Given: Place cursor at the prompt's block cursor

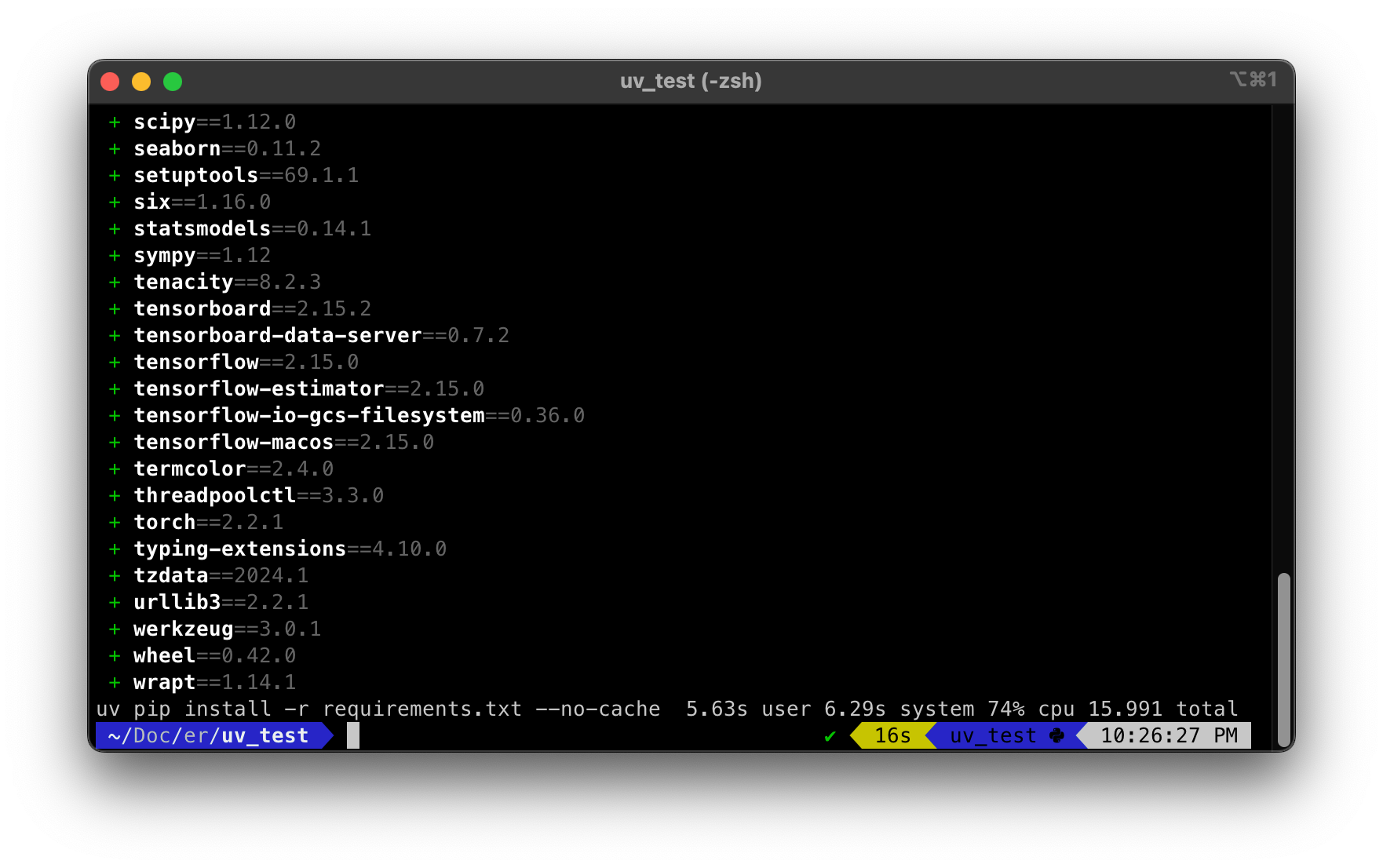Looking at the screenshot, I should pyautogui.click(x=353, y=735).
